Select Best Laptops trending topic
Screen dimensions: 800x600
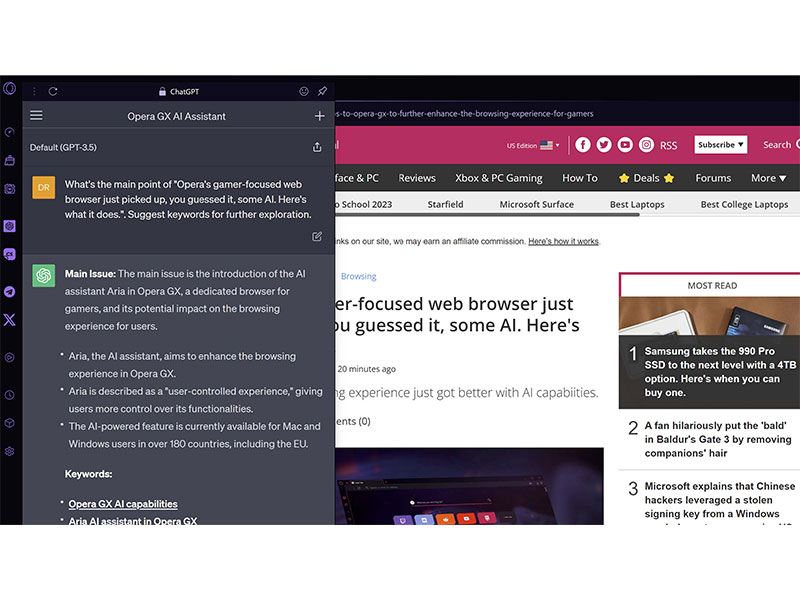637,204
